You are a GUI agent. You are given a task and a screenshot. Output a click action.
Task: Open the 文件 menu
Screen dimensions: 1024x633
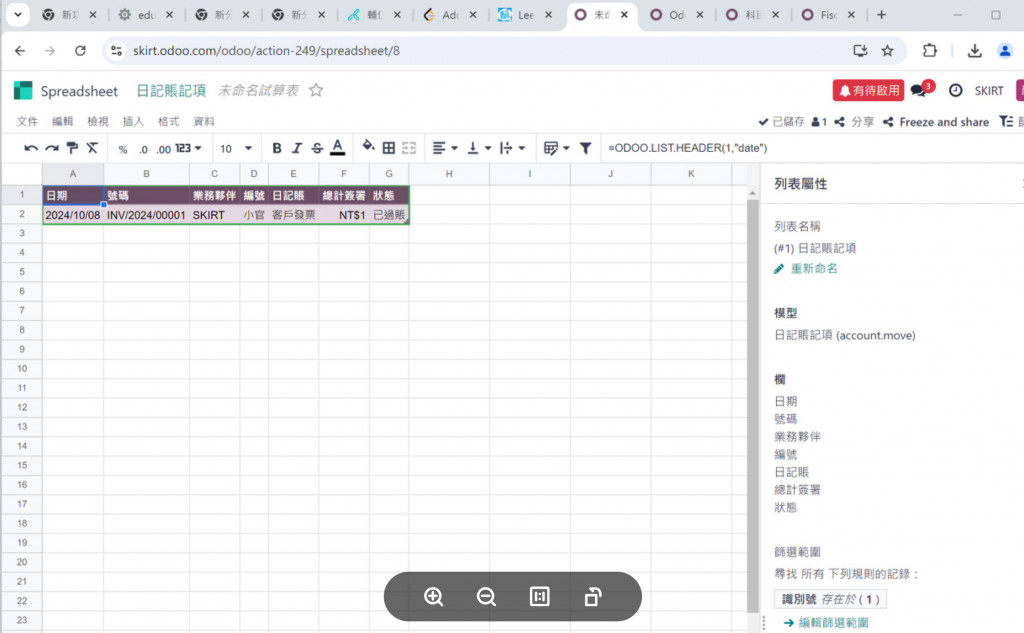coord(27,122)
